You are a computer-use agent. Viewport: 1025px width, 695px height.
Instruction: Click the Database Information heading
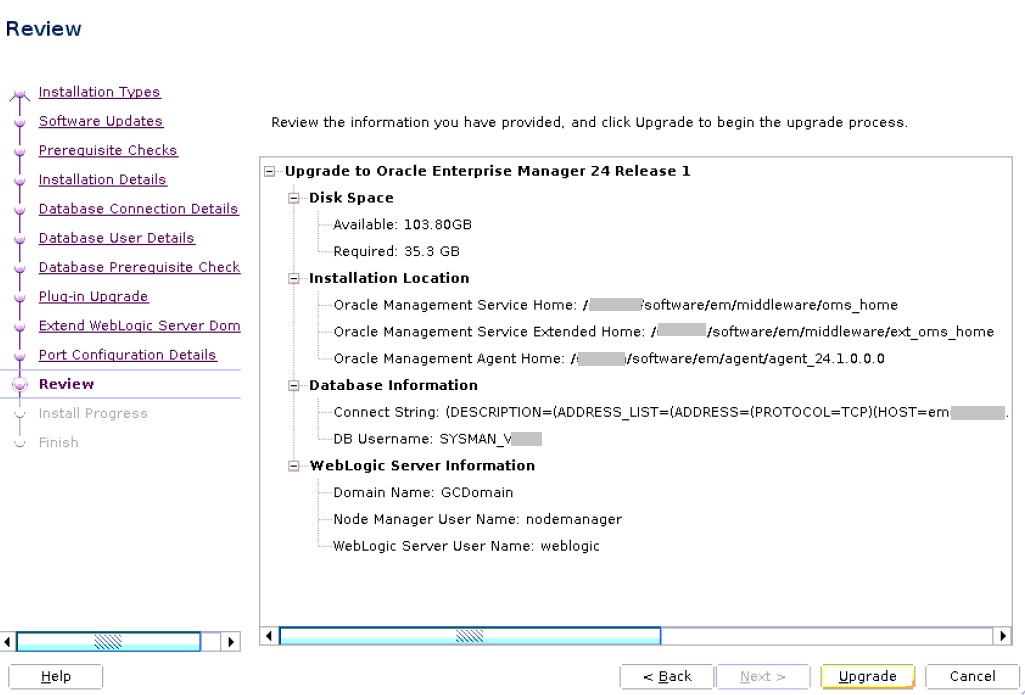coord(394,386)
